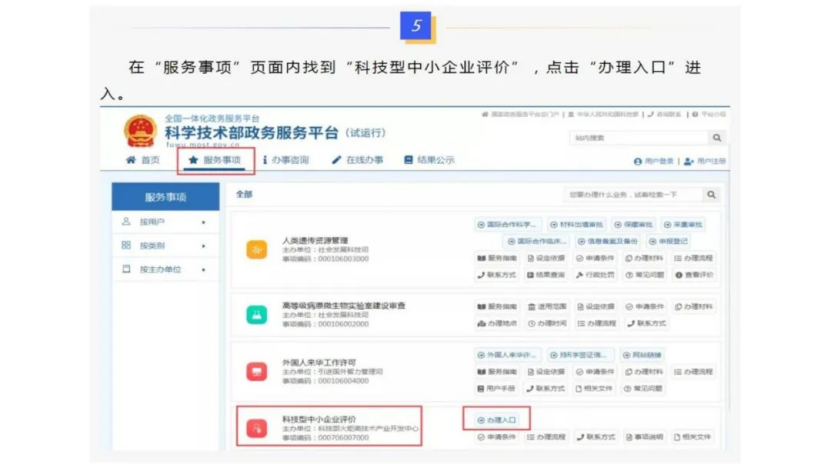Viewport: 831px width, 468px height.
Task: Open 事项说明 for 科技型中小企业评价
Action: point(644,437)
